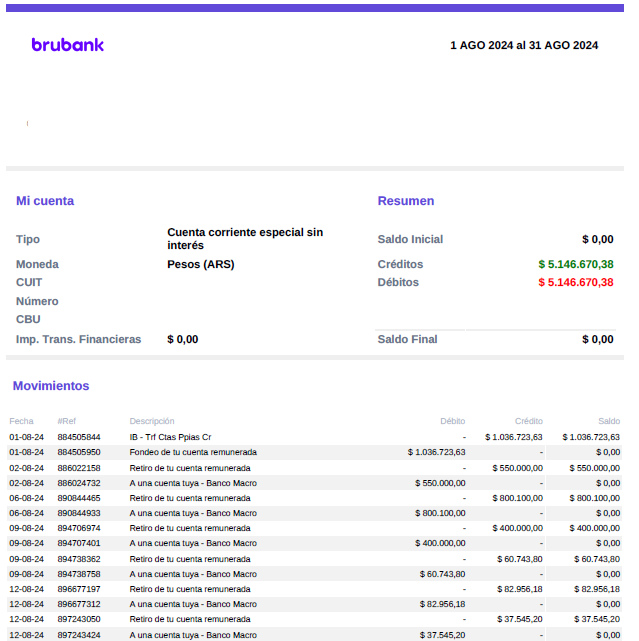This screenshot has width=639, height=641.
Task: Click the 'Fecha' column header
Action: point(21,421)
